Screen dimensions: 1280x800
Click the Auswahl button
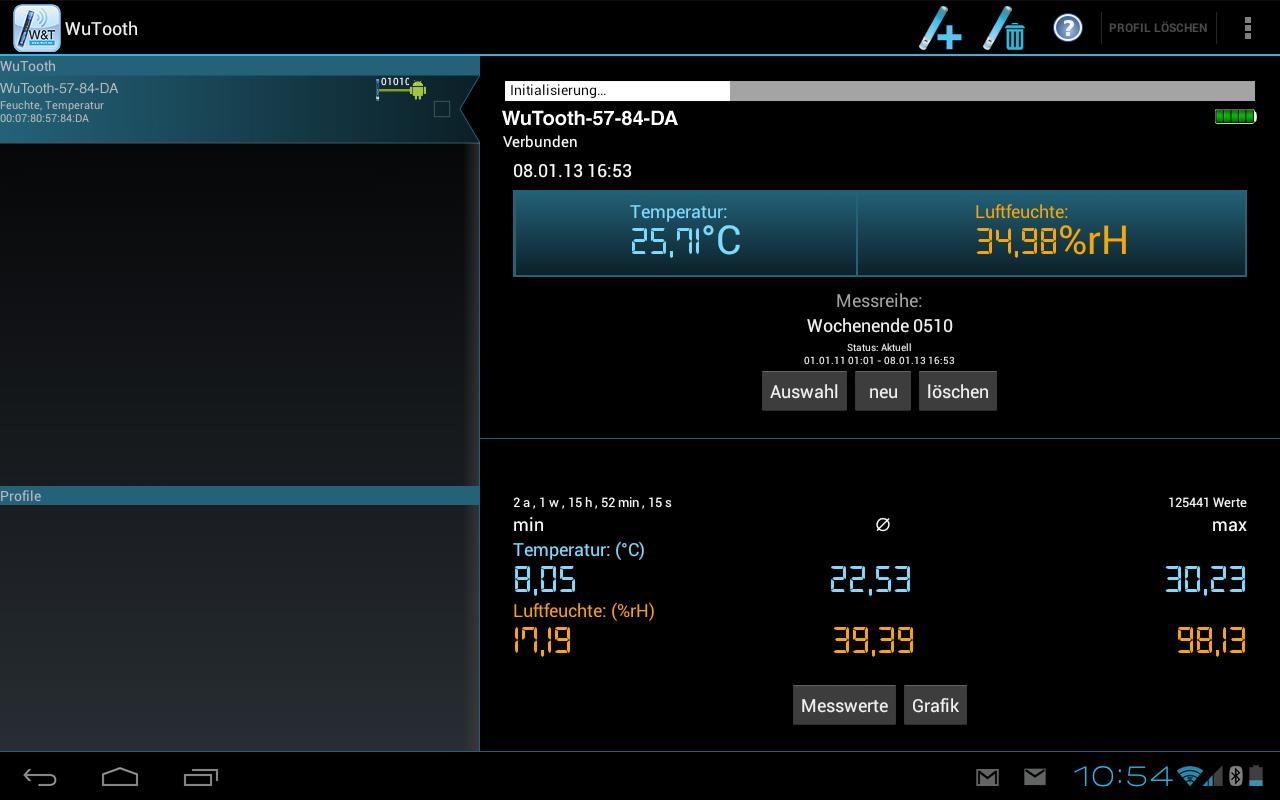[804, 391]
